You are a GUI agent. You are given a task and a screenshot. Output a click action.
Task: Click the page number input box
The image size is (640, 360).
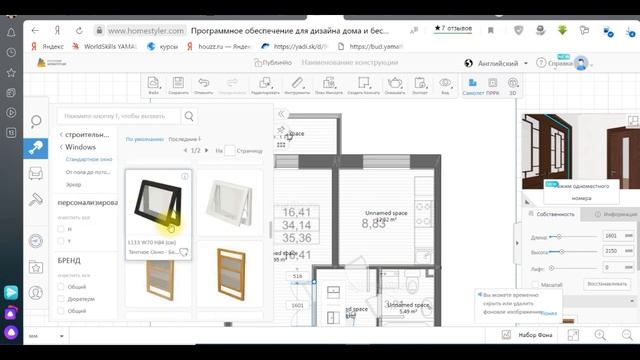(x=230, y=151)
